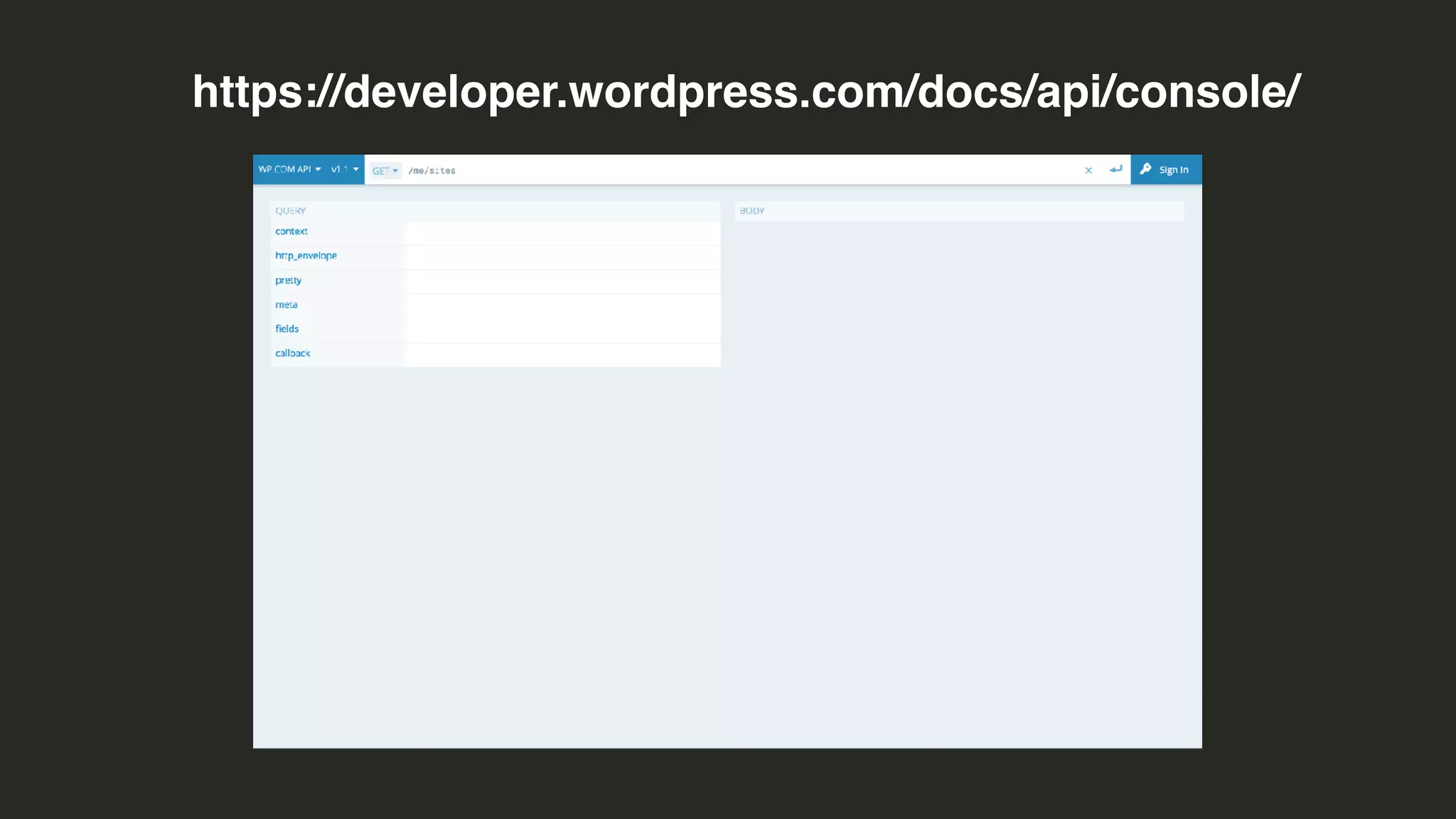The width and height of the screenshot is (1456, 819).
Task: Open the GET method dropdown
Action: (385, 171)
